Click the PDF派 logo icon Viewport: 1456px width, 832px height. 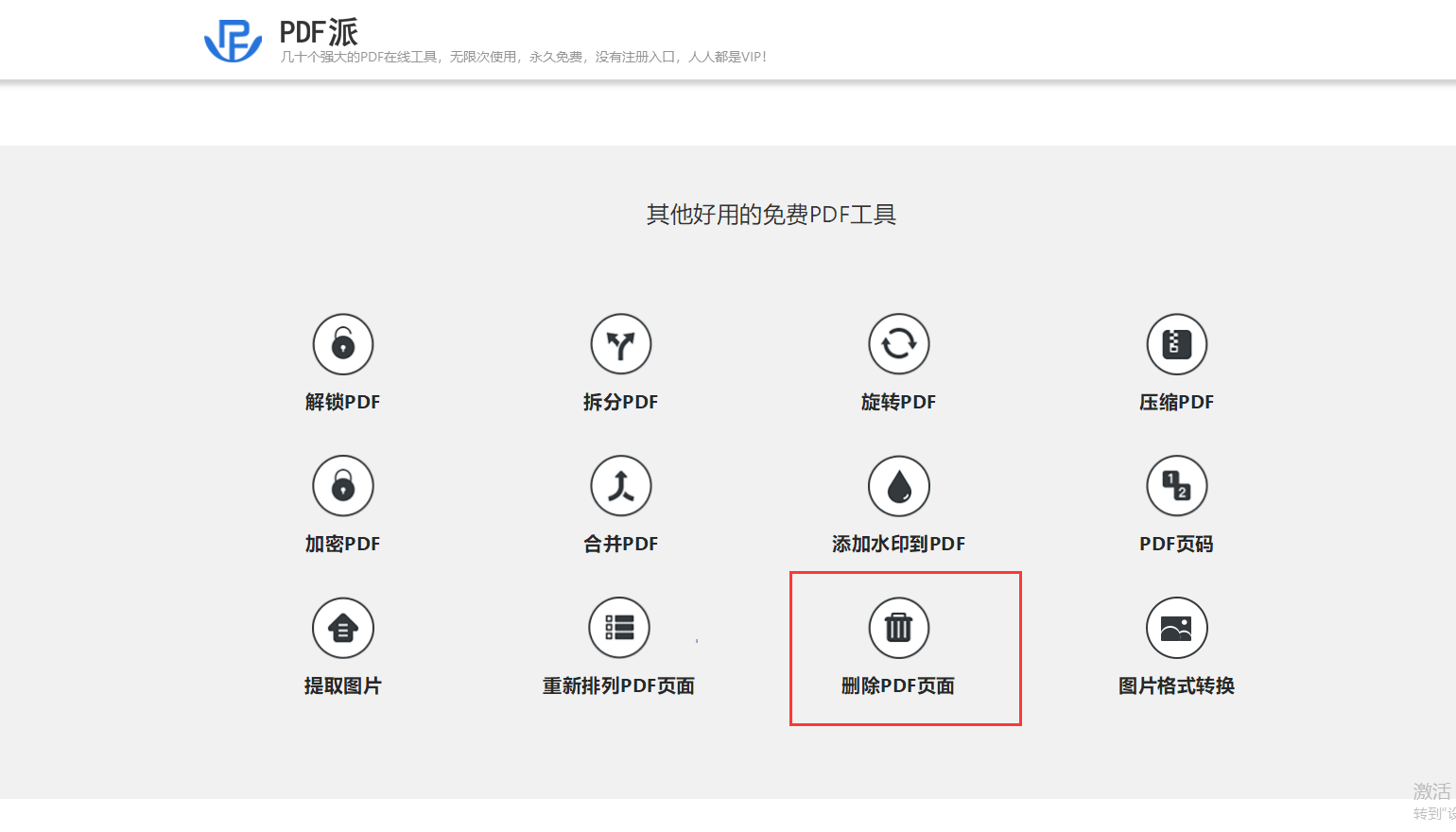[233, 41]
